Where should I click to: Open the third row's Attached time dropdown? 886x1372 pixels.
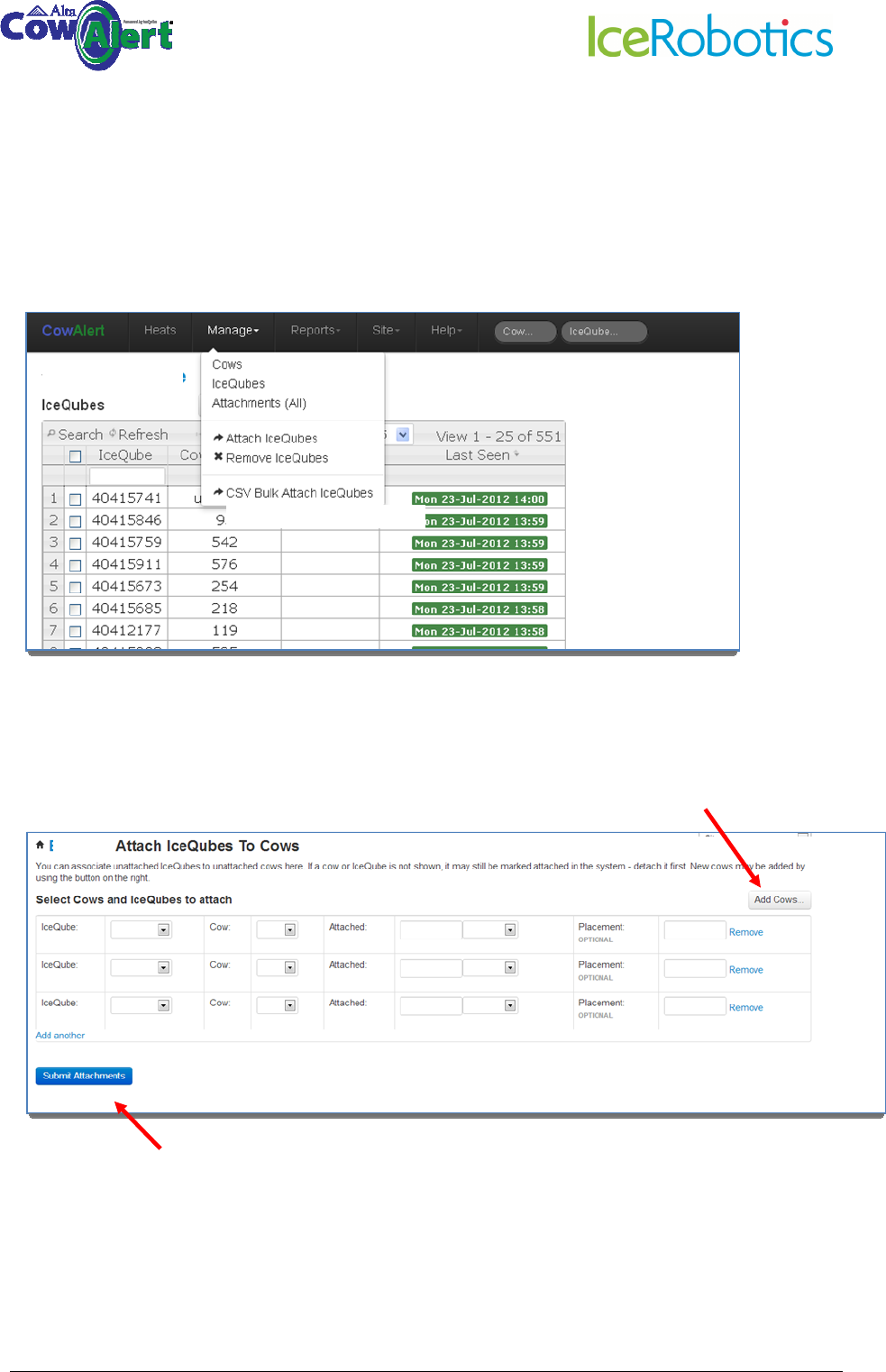click(489, 1005)
